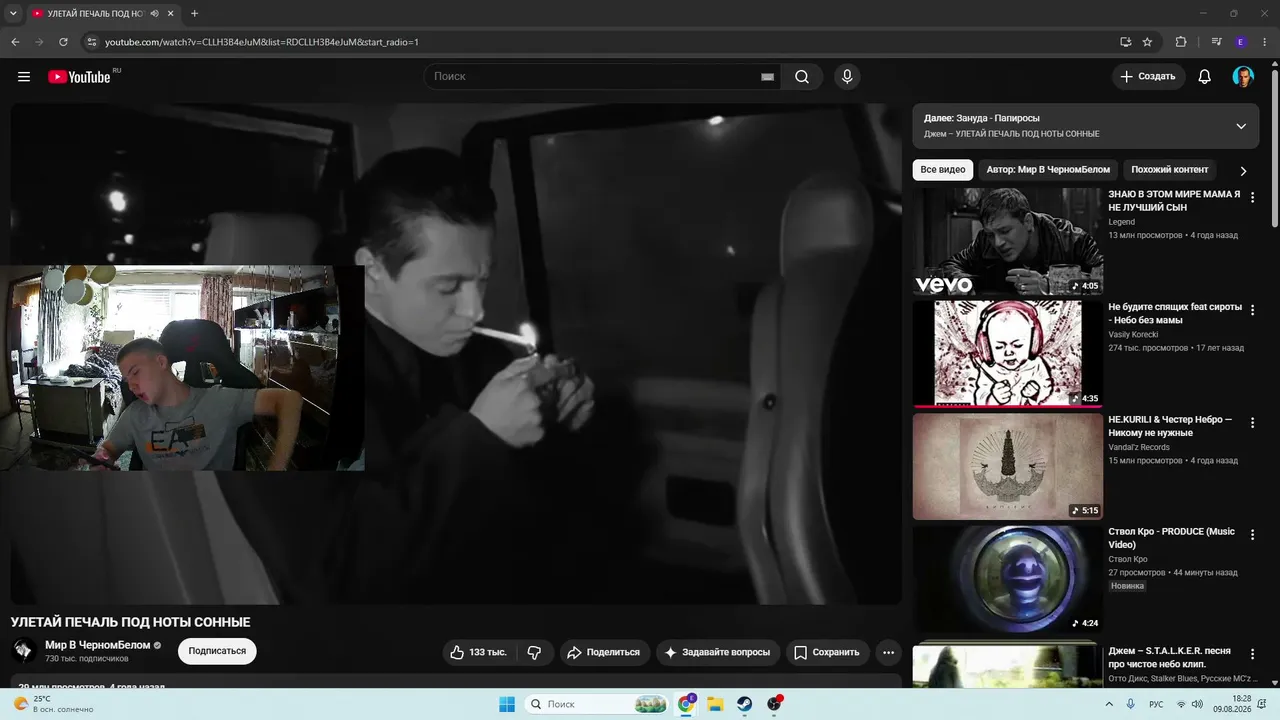This screenshot has height=720, width=1280.
Task: Open options for HE.KURILI & Честер Небро video
Action: coord(1252,423)
